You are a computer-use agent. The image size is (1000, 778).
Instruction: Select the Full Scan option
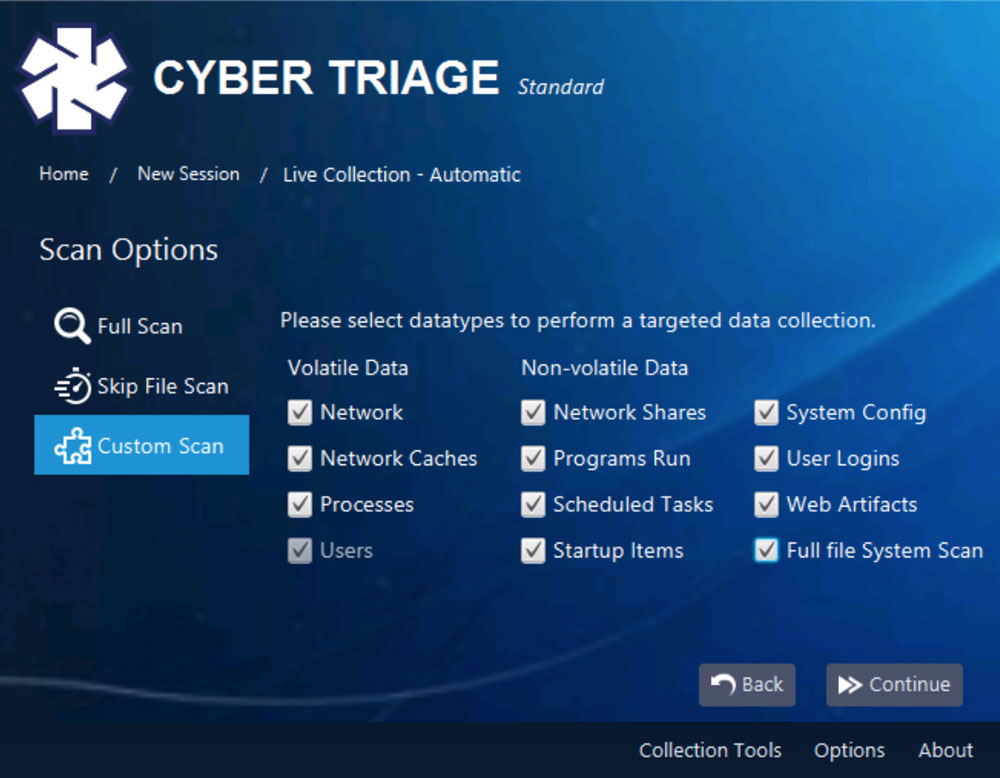[142, 326]
